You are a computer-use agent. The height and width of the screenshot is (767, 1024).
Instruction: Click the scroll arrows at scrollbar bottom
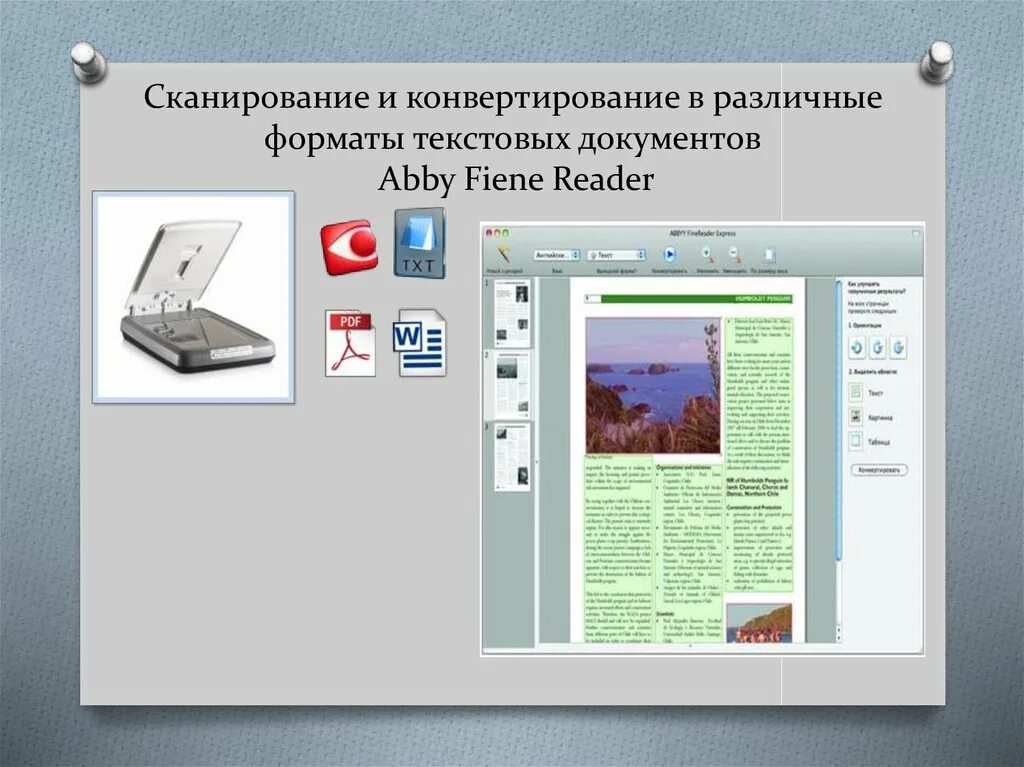[x=839, y=632]
